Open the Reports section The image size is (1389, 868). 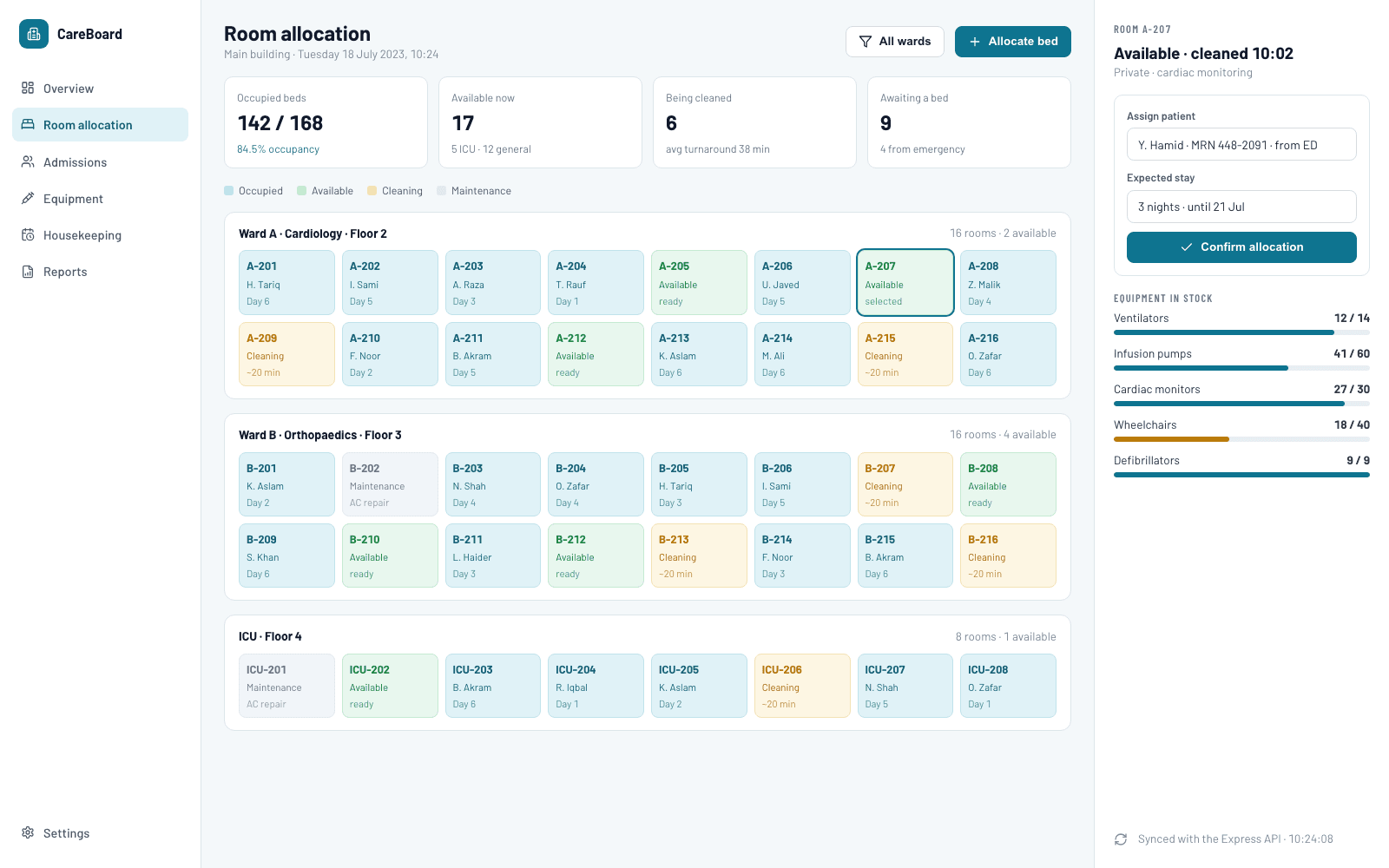100,271
